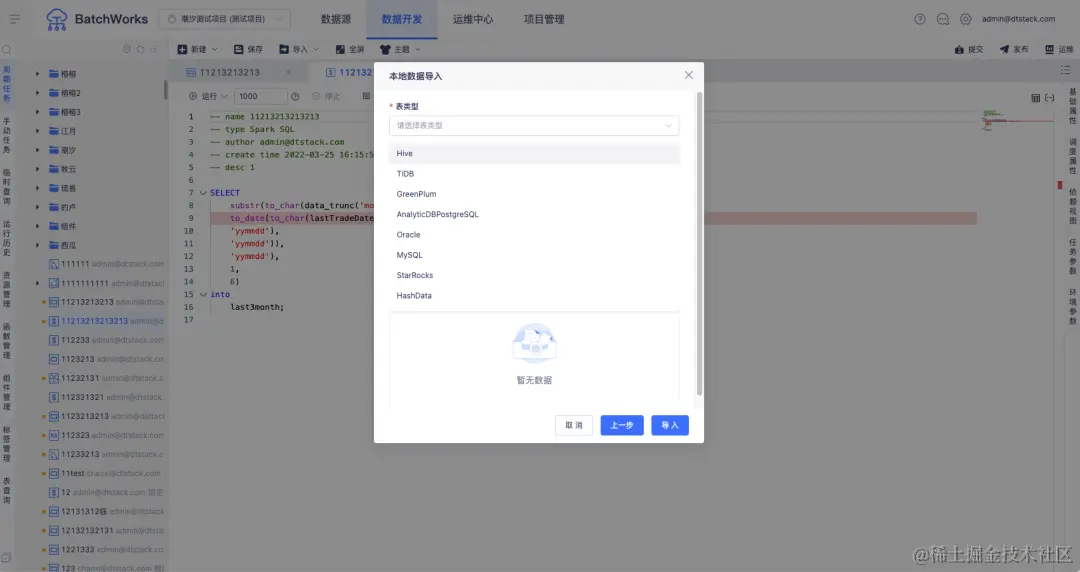Open task 111111 in the tree
Screen dimensions: 1080x572
click(x=106, y=264)
